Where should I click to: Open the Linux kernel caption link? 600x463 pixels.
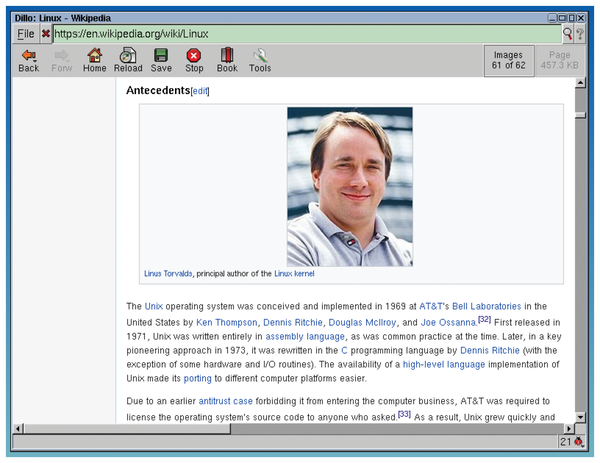pos(294,274)
